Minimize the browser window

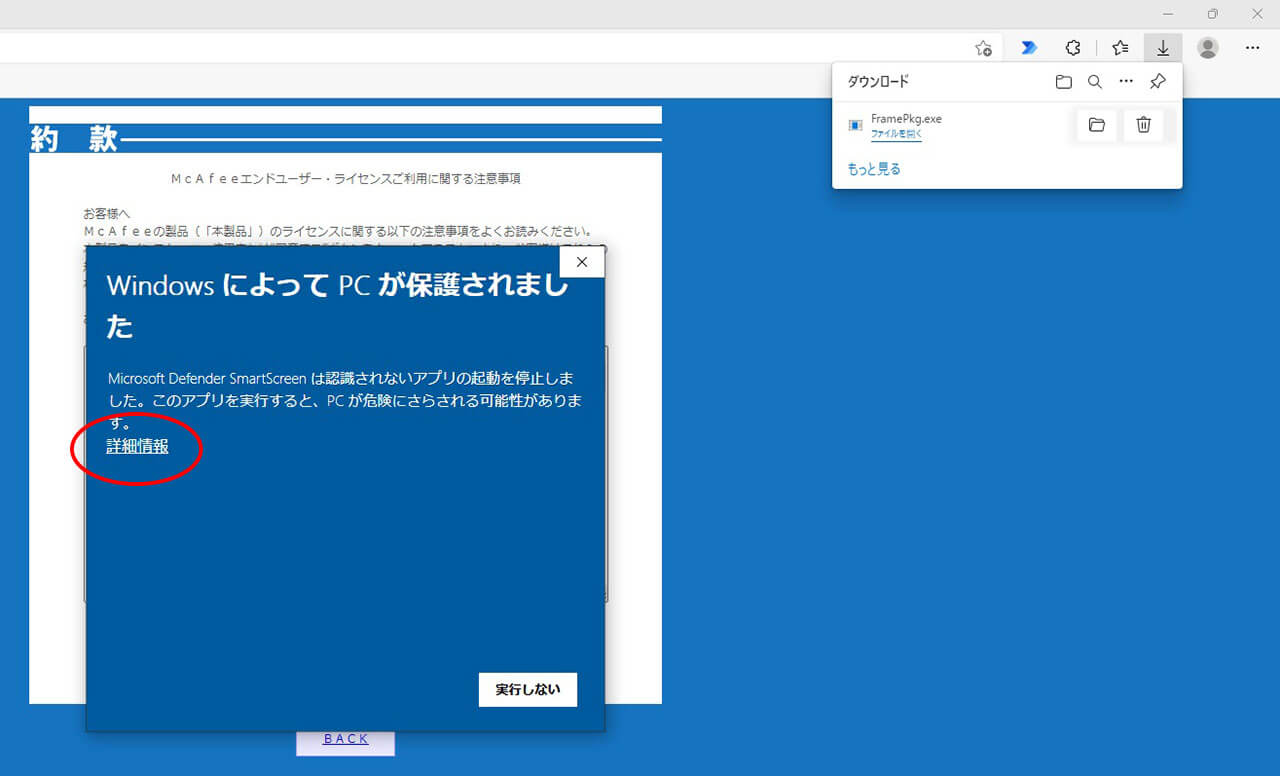1167,14
